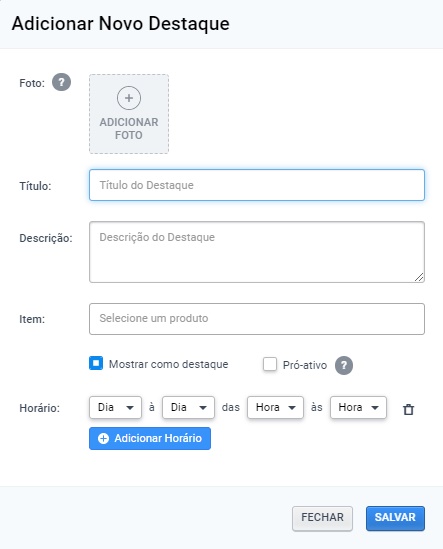Screen dimensions: 443x549
Task: Click the Pró-ativo label text
Action: point(305,365)
